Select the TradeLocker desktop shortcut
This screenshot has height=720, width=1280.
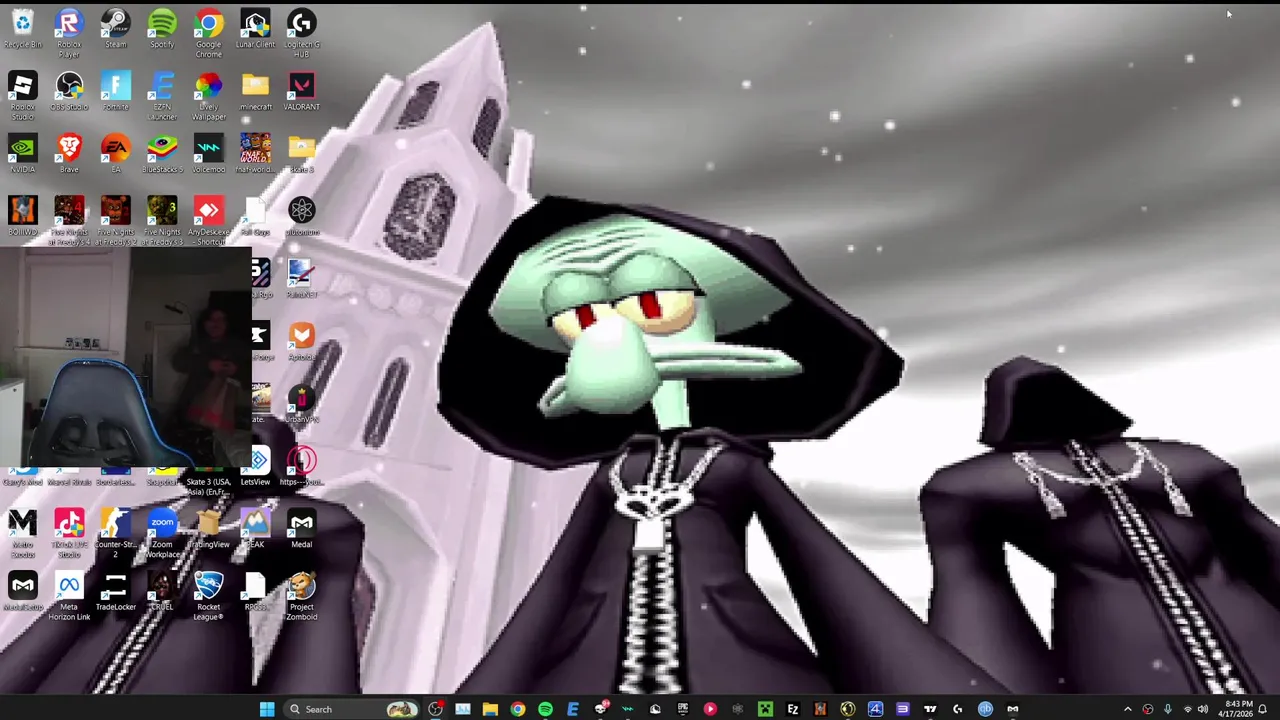(x=115, y=591)
